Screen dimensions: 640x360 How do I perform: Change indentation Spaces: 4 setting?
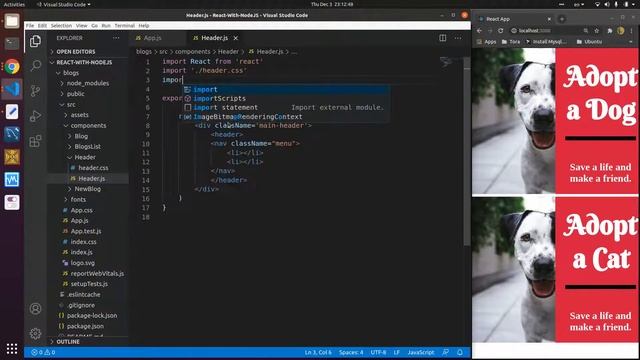(351, 352)
